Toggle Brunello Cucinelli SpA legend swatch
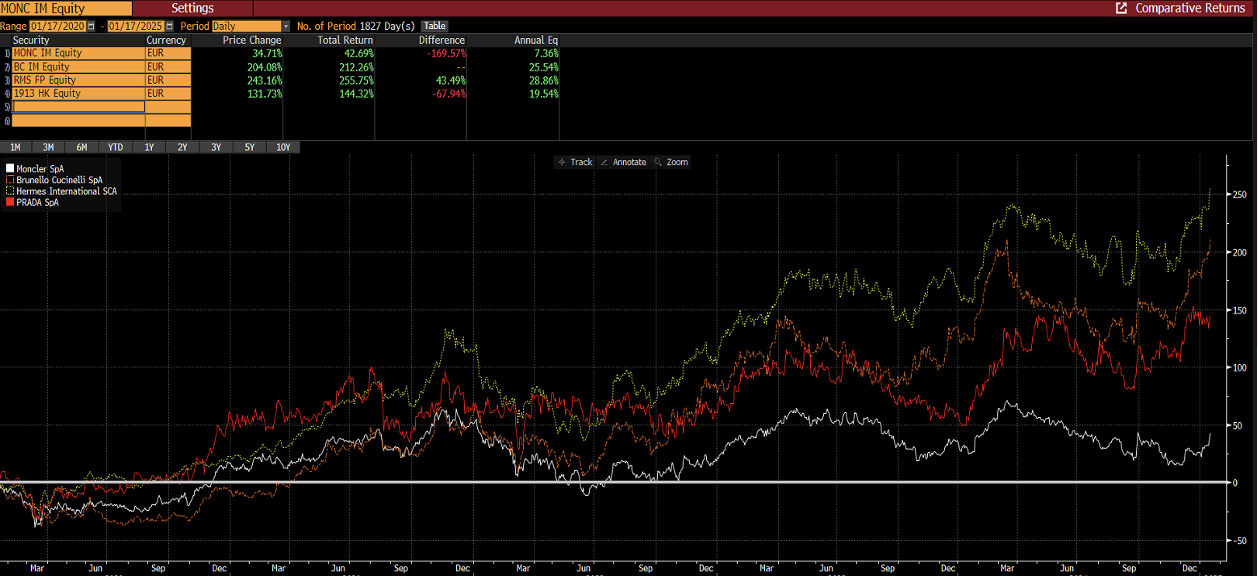The height and width of the screenshot is (576, 1258). pos(10,180)
